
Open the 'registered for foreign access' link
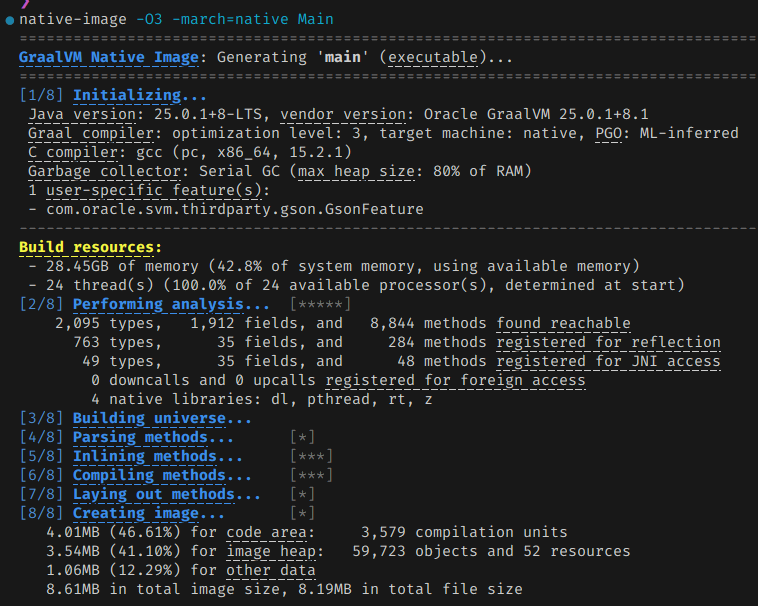[455, 380]
